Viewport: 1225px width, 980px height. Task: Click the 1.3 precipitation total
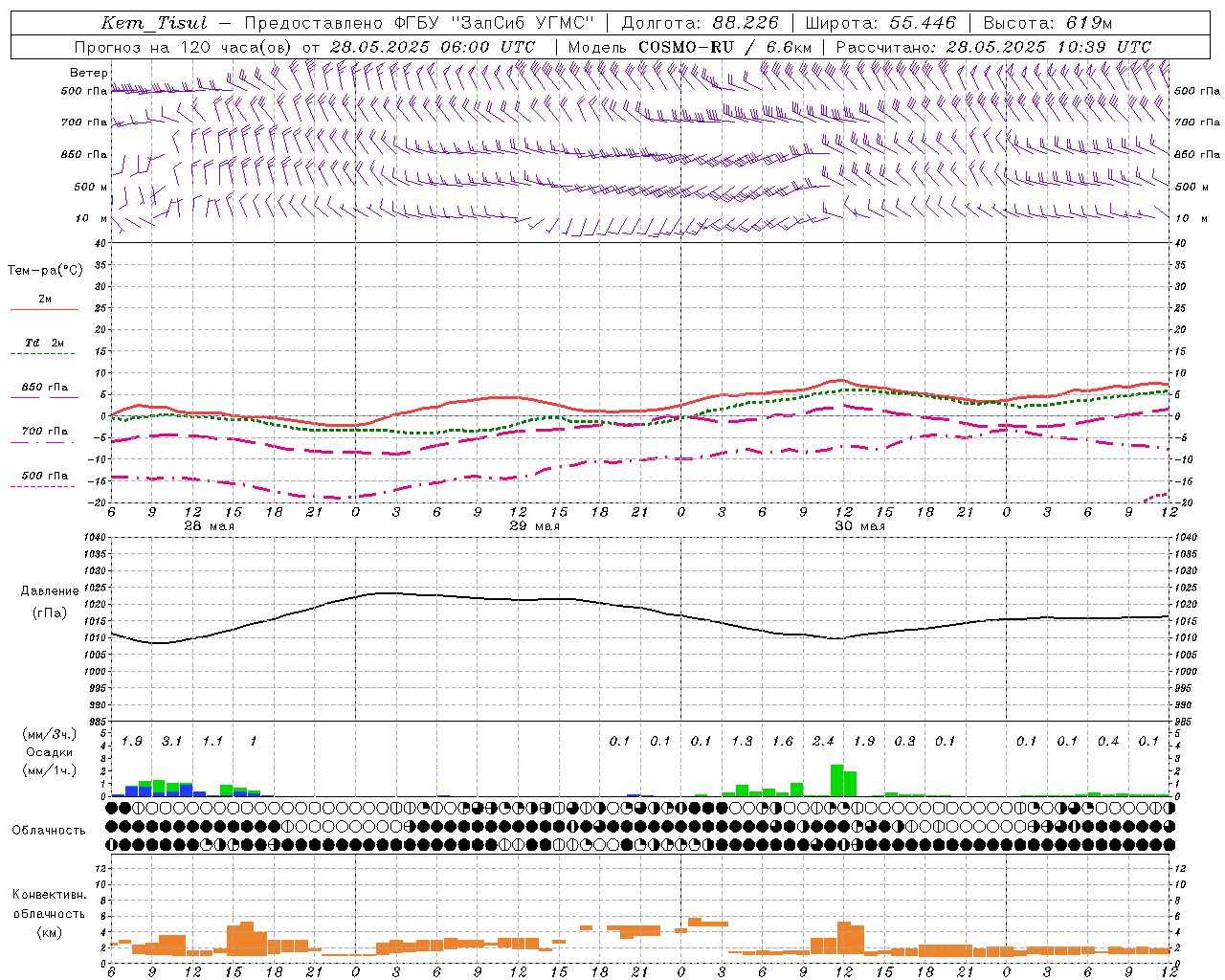[x=742, y=741]
